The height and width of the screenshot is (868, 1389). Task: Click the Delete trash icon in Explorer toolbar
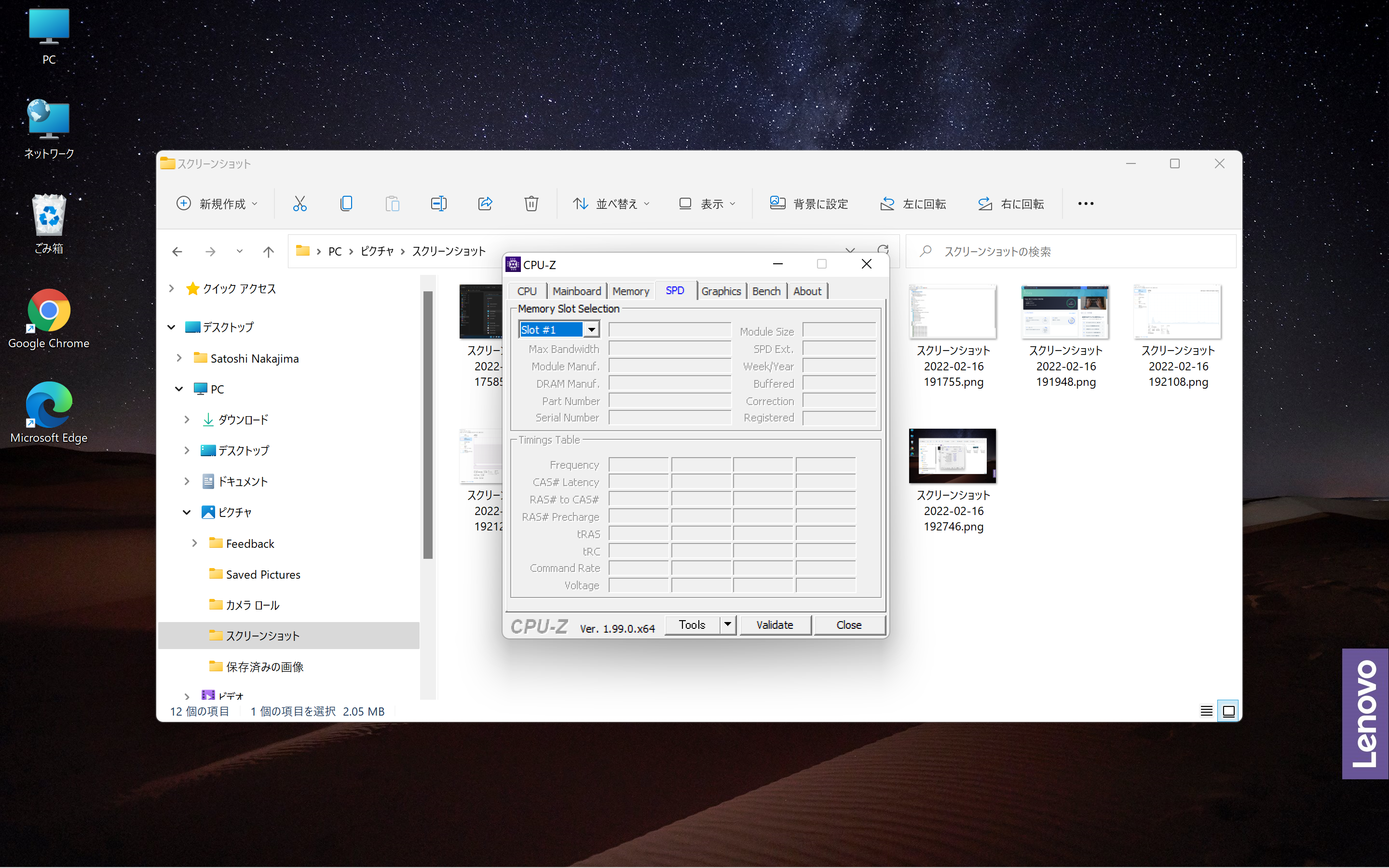(x=531, y=203)
